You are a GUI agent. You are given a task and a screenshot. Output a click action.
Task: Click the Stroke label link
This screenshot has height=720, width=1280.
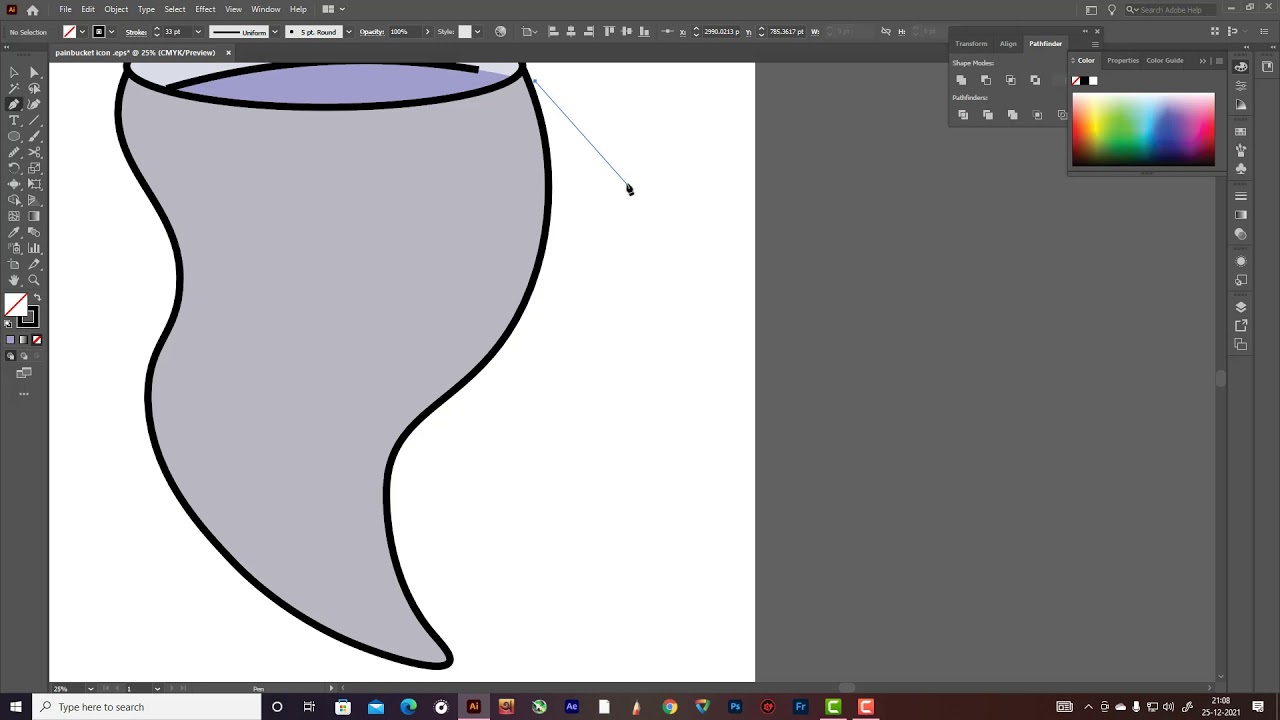click(x=136, y=32)
